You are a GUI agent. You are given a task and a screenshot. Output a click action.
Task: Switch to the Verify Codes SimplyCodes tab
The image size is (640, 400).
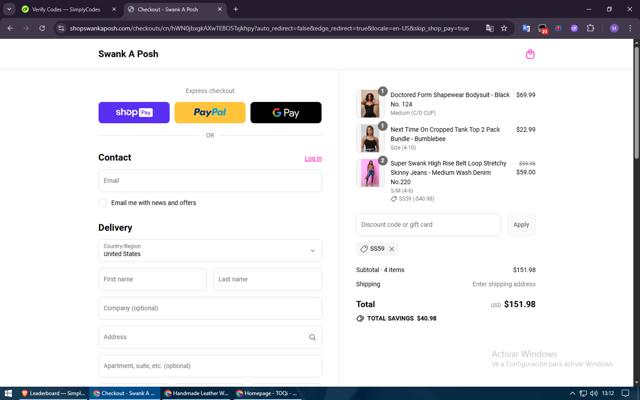point(66,9)
